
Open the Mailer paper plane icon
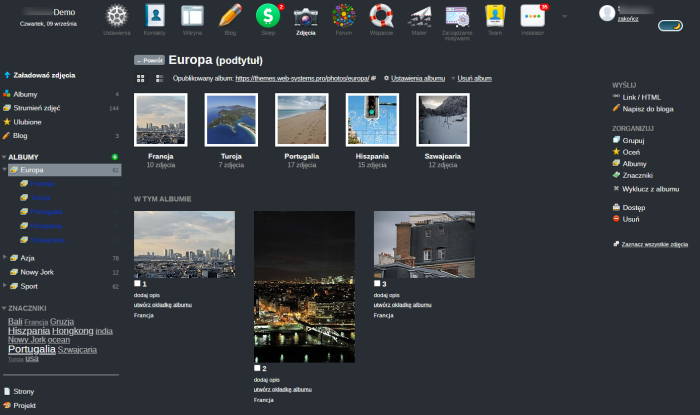(419, 15)
